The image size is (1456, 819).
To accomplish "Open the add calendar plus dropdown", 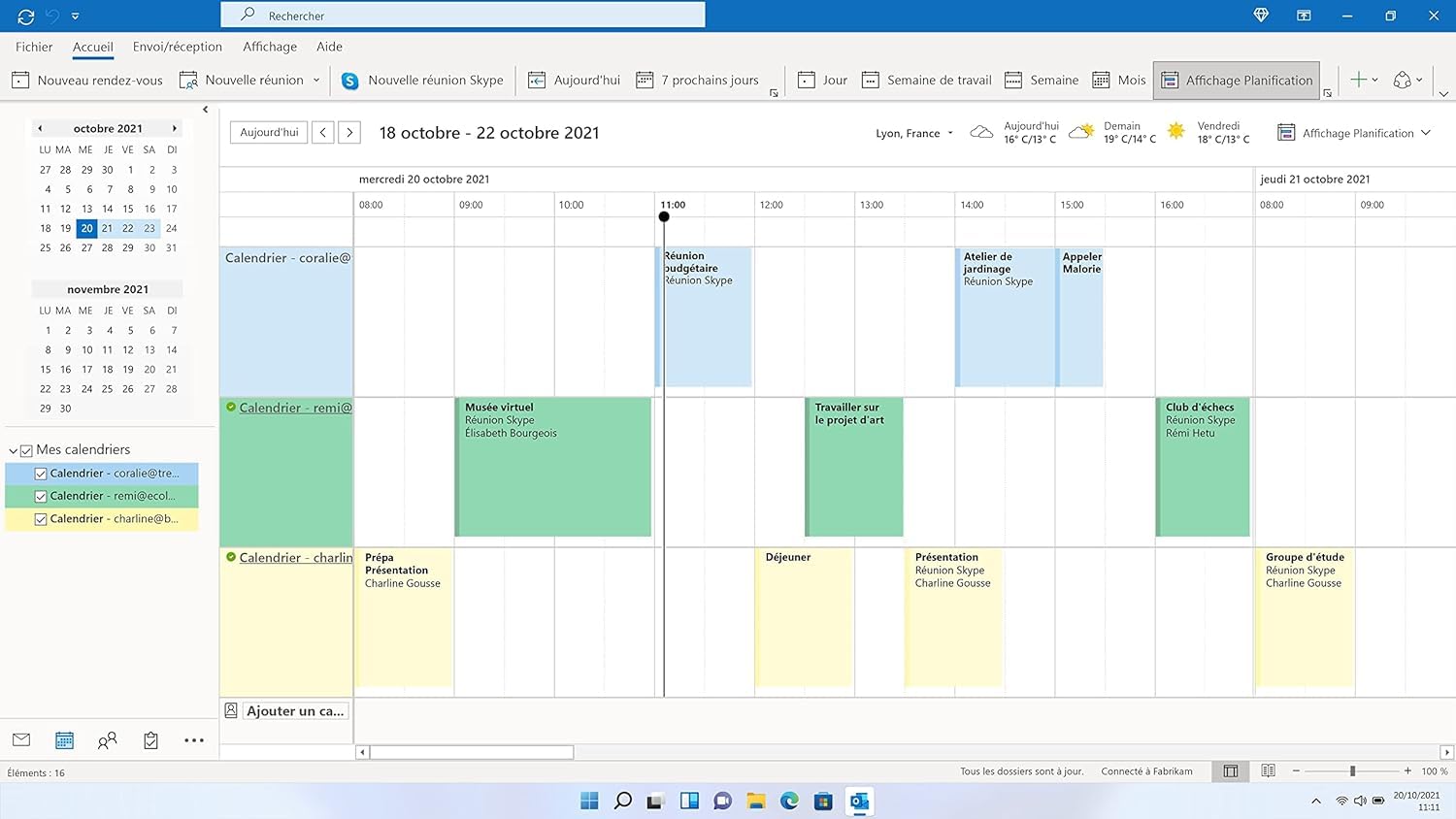I will coord(1364,81).
